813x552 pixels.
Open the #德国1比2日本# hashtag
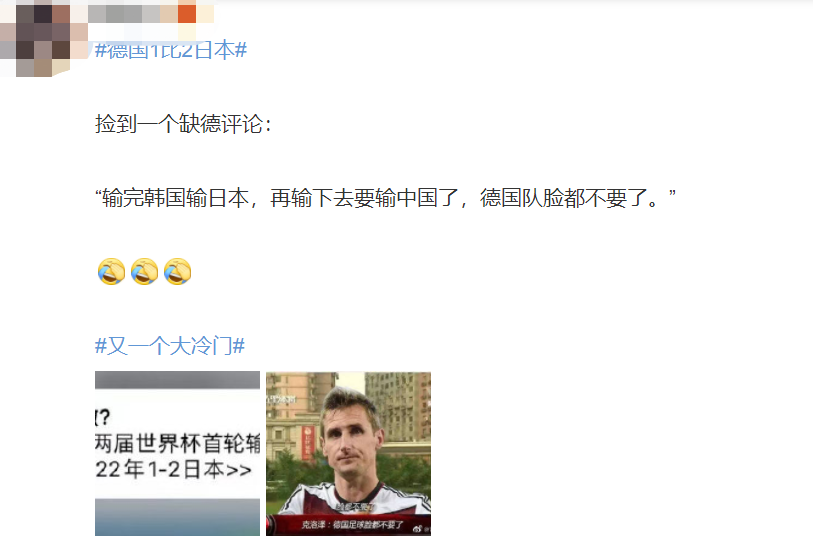[171, 50]
